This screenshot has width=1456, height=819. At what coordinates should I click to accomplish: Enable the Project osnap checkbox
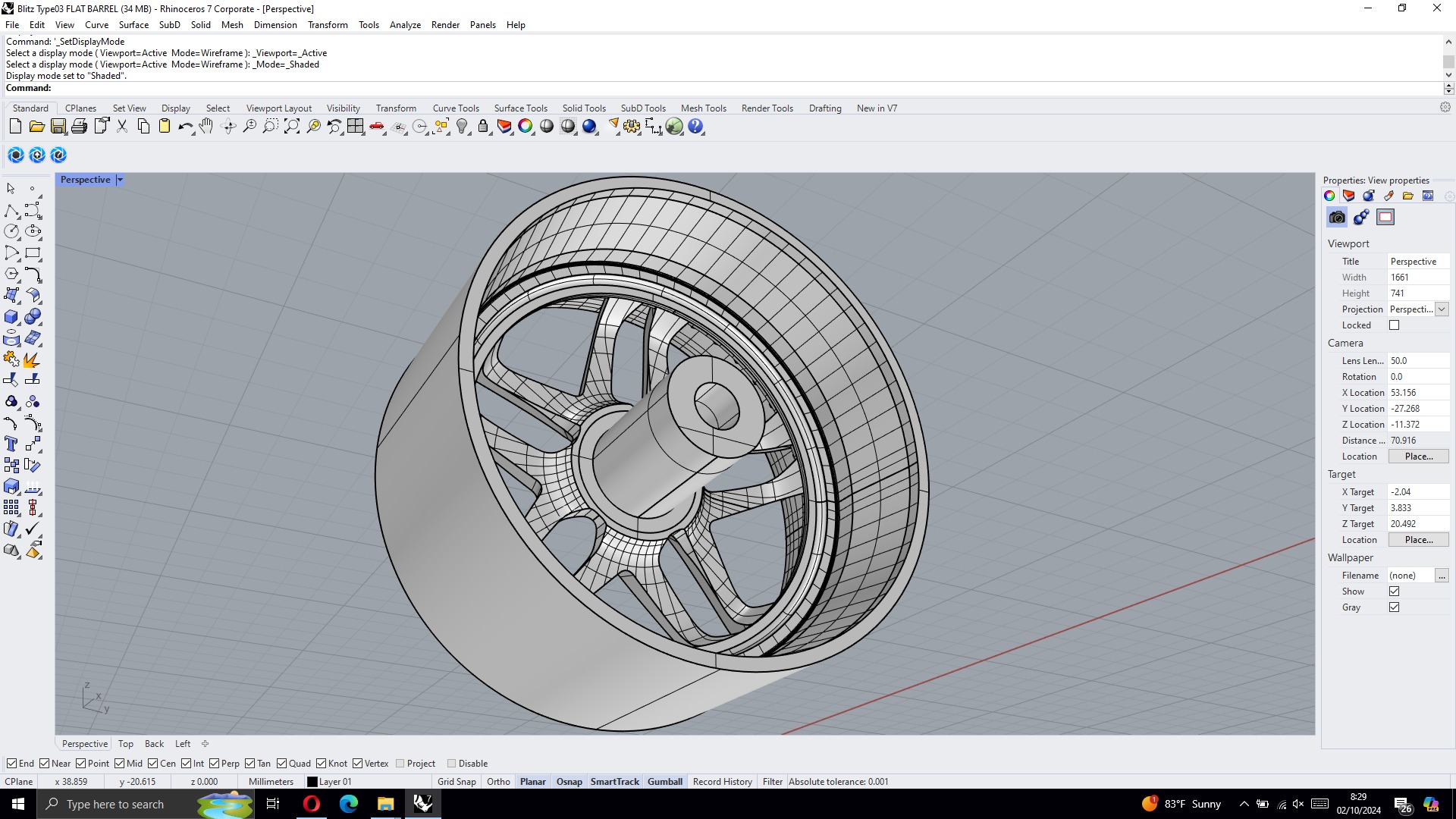click(400, 764)
